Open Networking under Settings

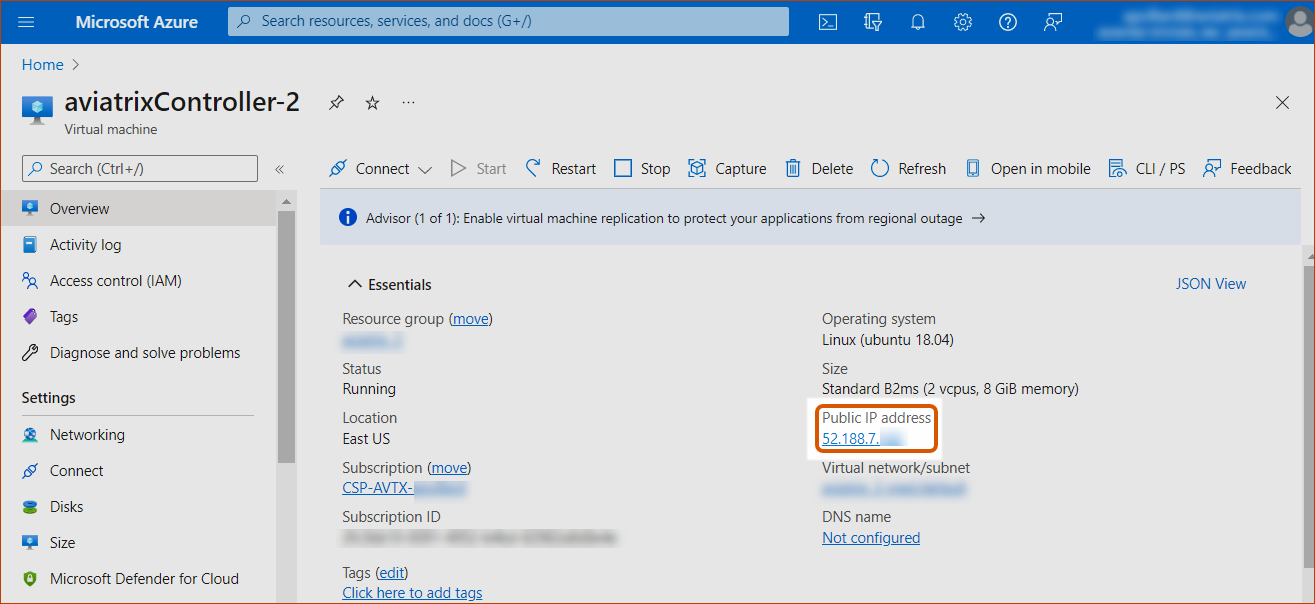(x=87, y=435)
